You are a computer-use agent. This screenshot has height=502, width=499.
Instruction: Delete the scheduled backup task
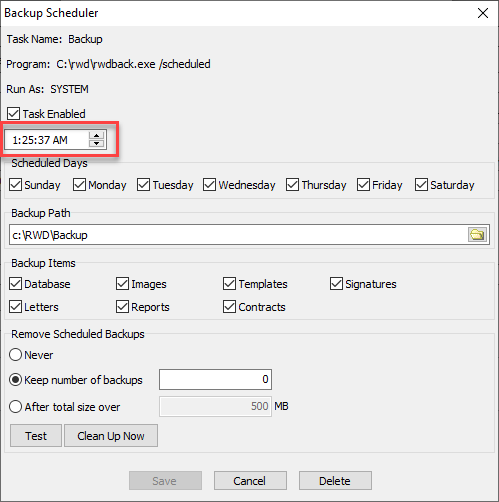pos(335,481)
